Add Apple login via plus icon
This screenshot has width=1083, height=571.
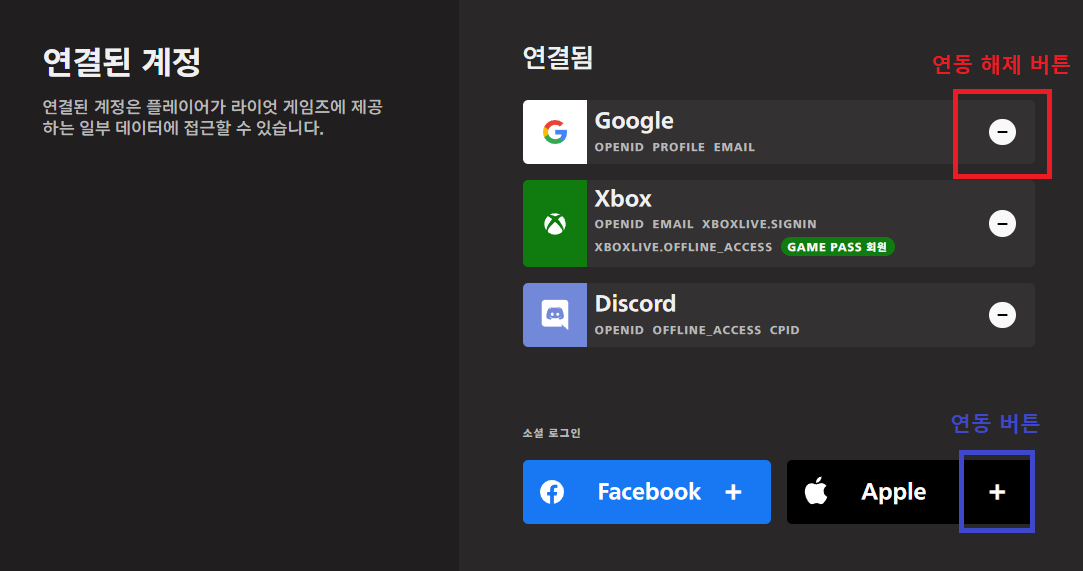pos(997,492)
